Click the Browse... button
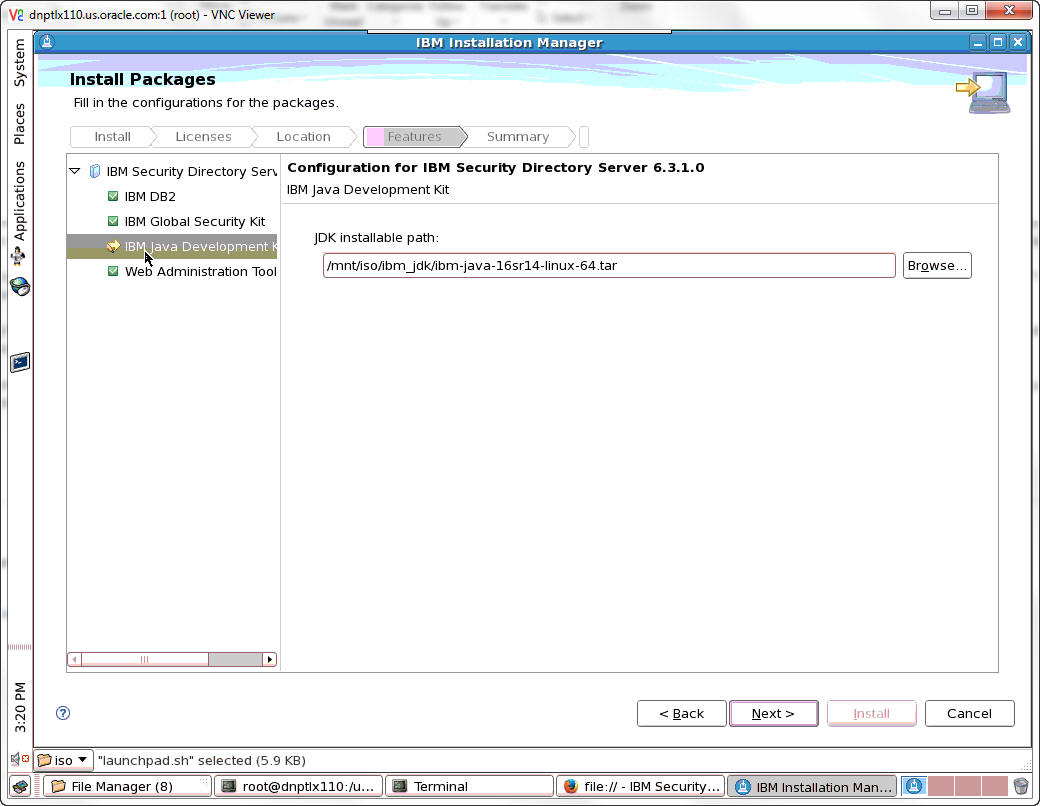 (x=937, y=265)
